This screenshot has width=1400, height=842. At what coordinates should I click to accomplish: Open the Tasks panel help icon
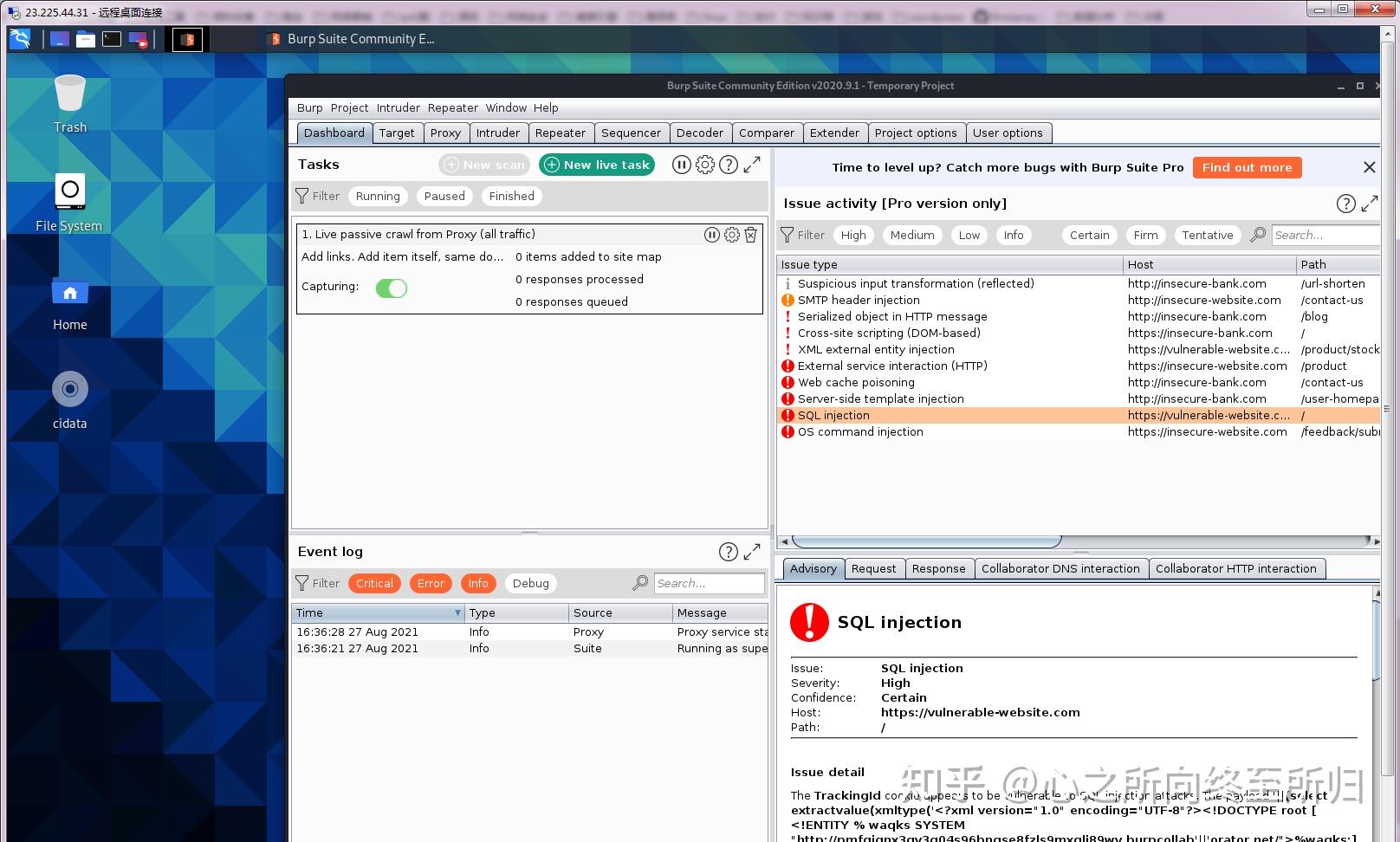click(x=729, y=165)
